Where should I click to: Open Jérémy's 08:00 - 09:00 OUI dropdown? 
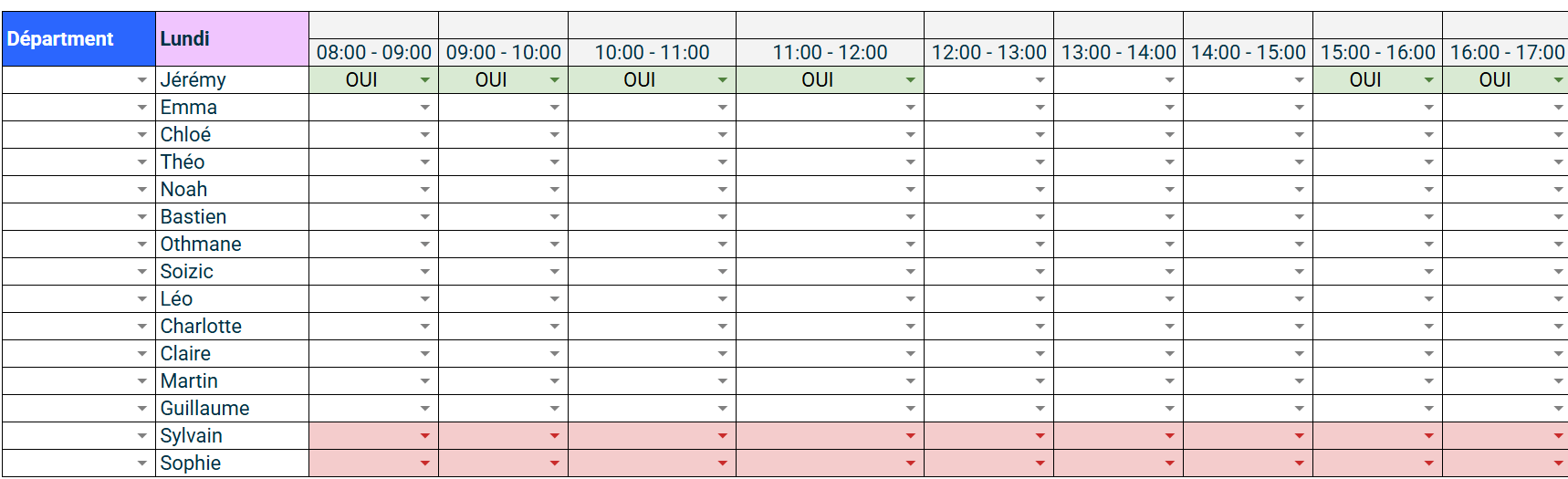coord(374,80)
